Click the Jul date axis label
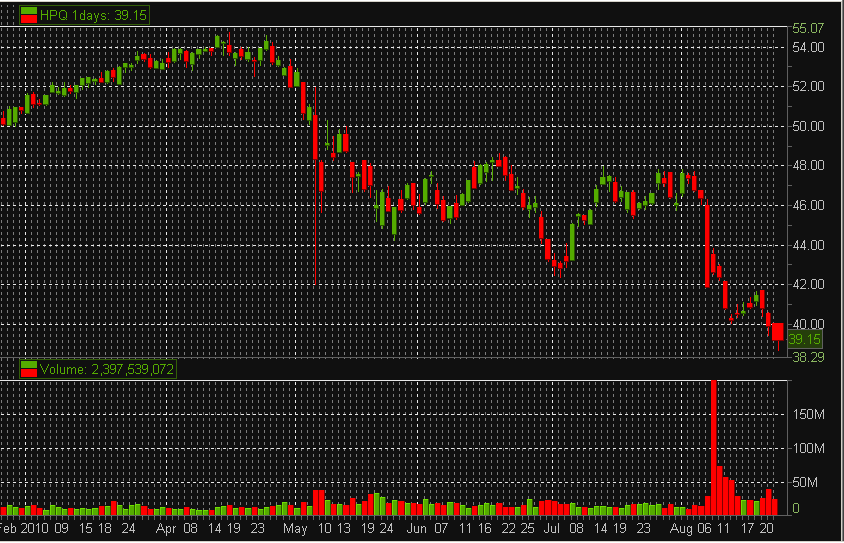Screen dimensions: 844x543 (x=552, y=528)
